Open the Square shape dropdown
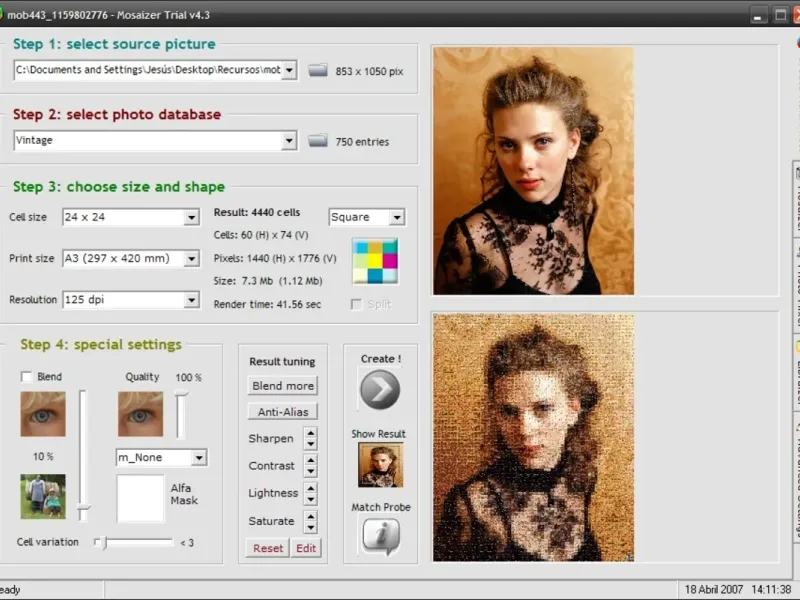Image resolution: width=800 pixels, height=600 pixels. coord(397,217)
